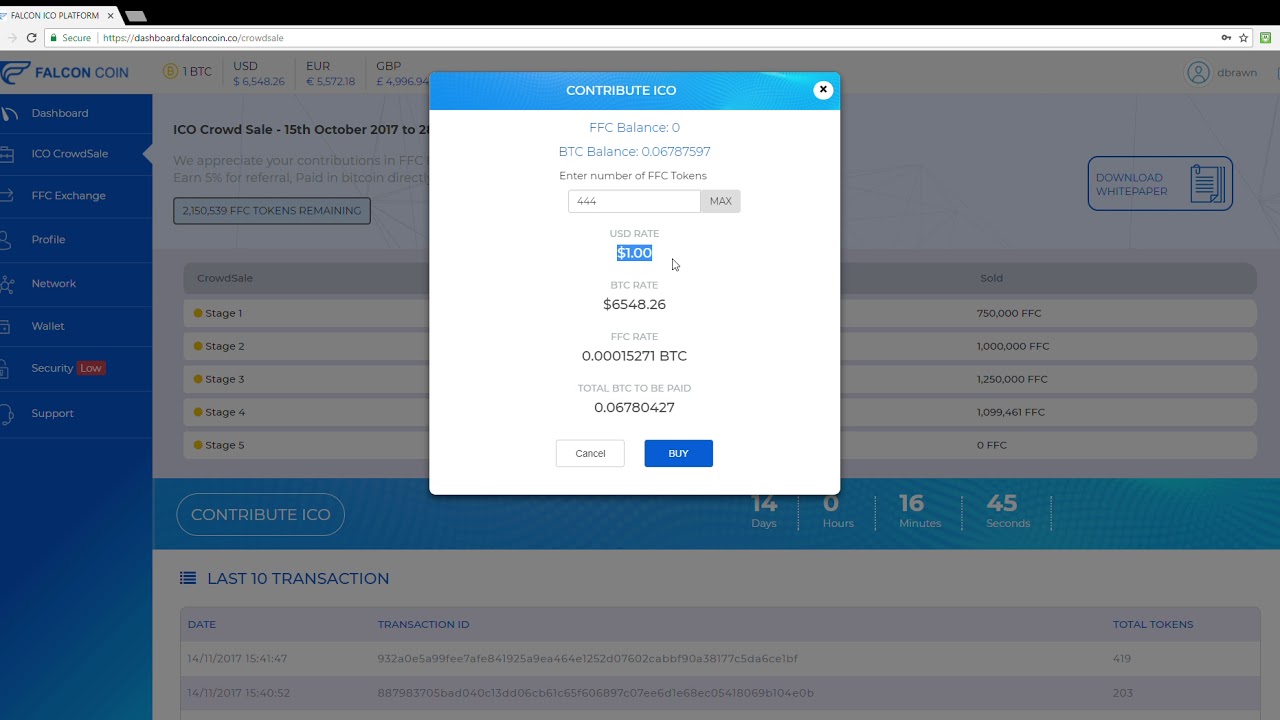
Task: Click the TRANSACTION ID column header
Action: coord(423,625)
